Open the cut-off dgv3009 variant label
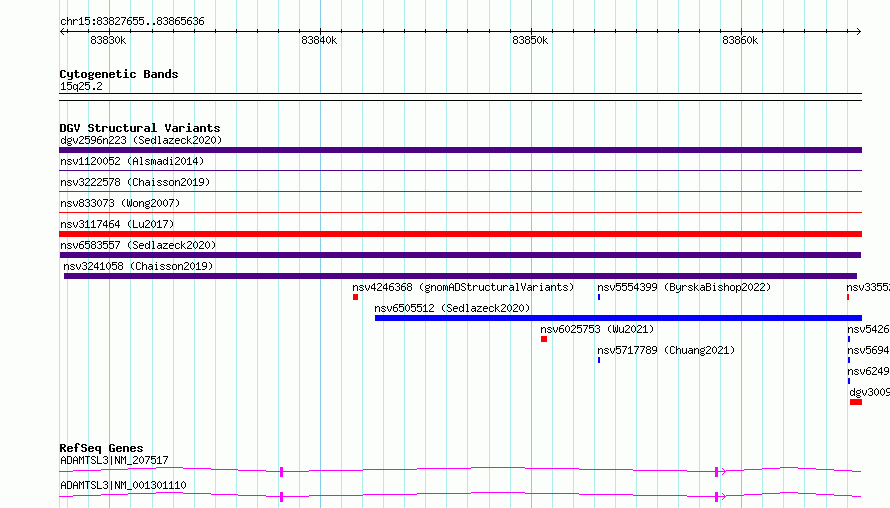This screenshot has height=508, width=890. point(870,392)
